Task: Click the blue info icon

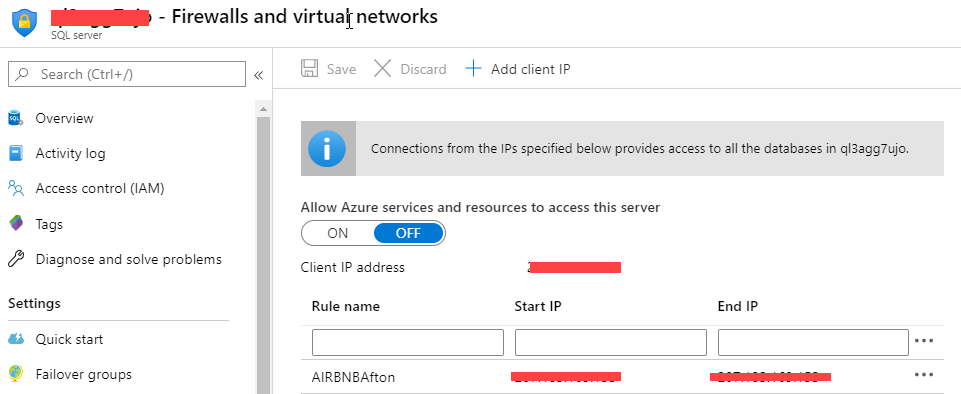Action: coord(327,149)
